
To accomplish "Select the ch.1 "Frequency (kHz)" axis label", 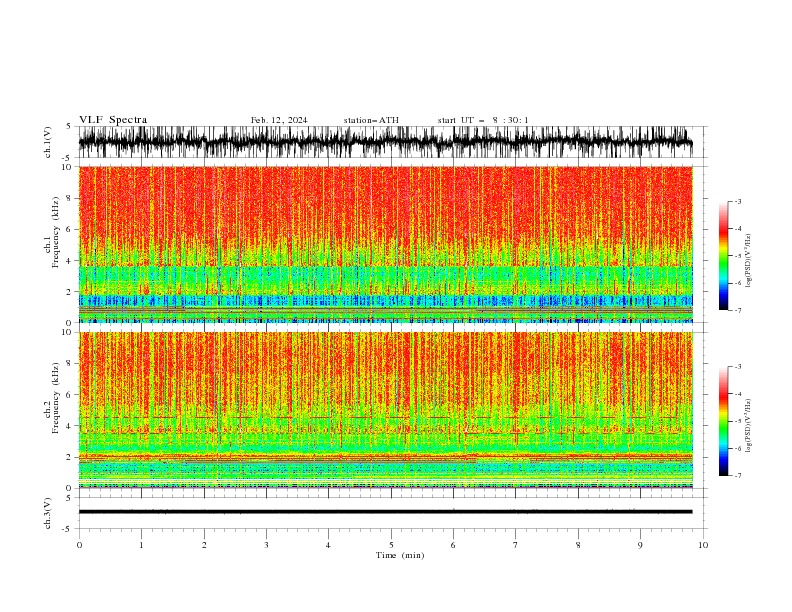I will click(56, 232).
